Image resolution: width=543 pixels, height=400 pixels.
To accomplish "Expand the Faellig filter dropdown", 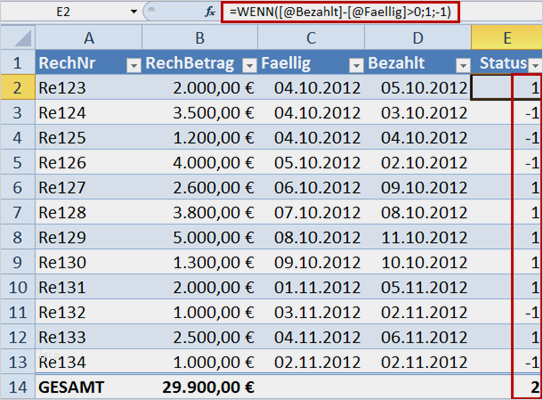I will 356,64.
